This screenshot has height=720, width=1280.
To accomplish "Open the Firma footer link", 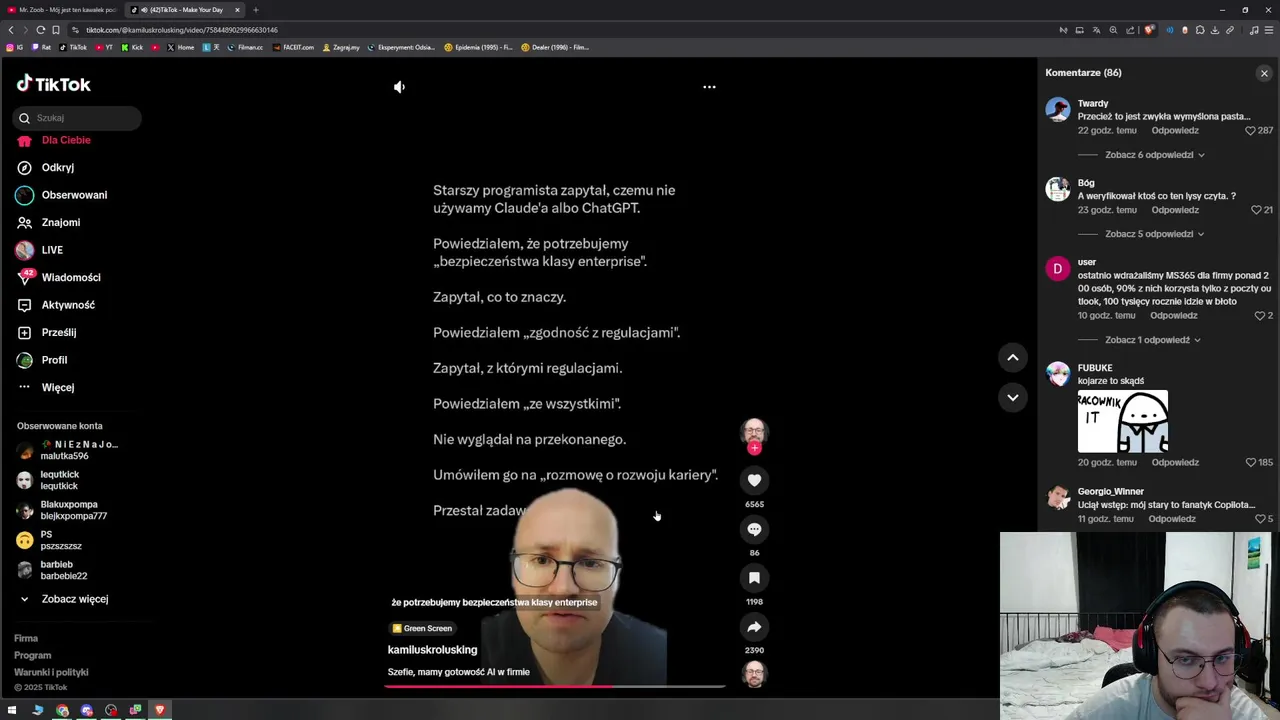I will 26,638.
